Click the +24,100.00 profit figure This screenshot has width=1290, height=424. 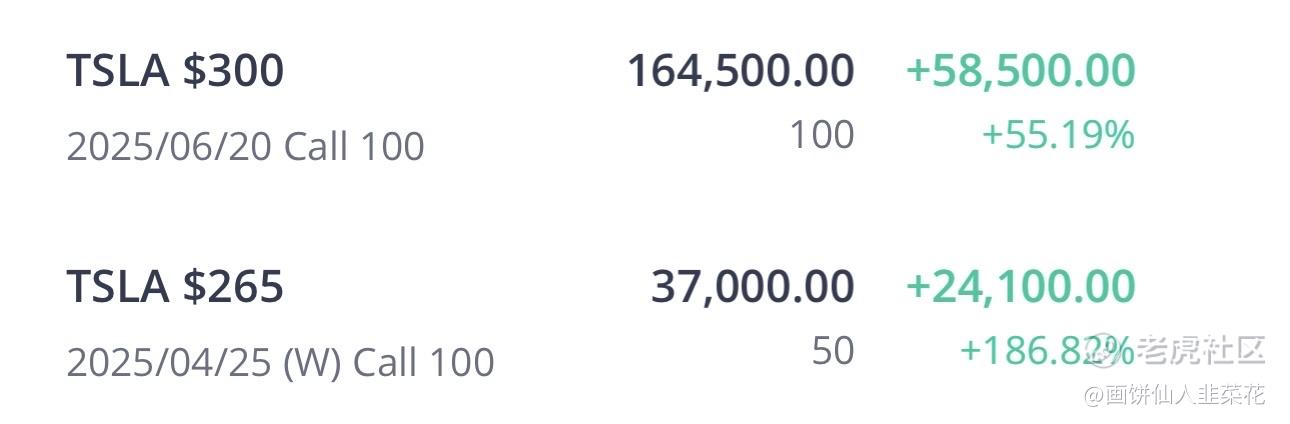1020,287
